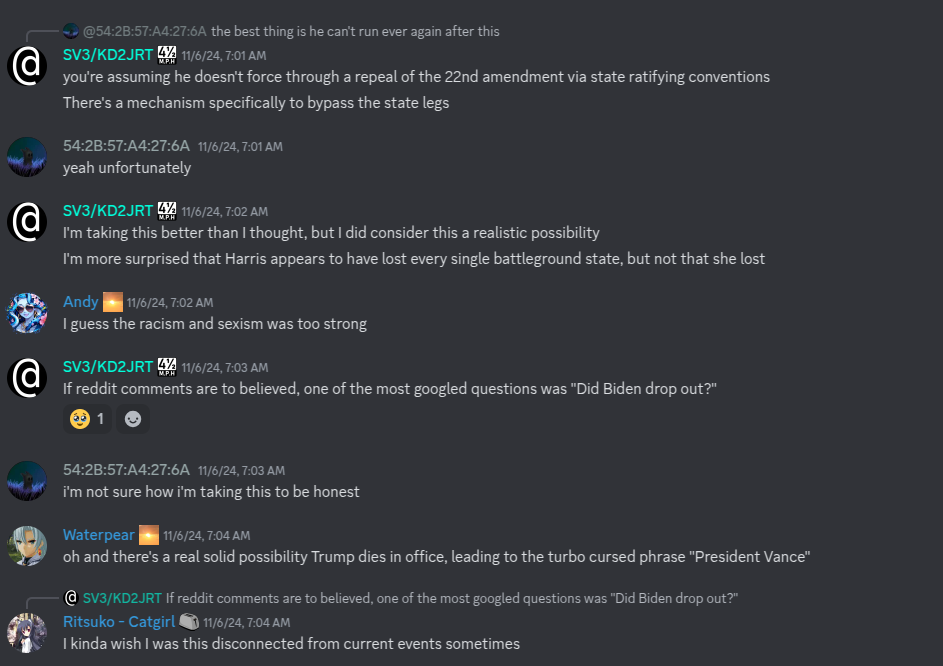943x666 pixels.
Task: Click the sunrise role icon beside Waterpear
Action: (x=149, y=536)
